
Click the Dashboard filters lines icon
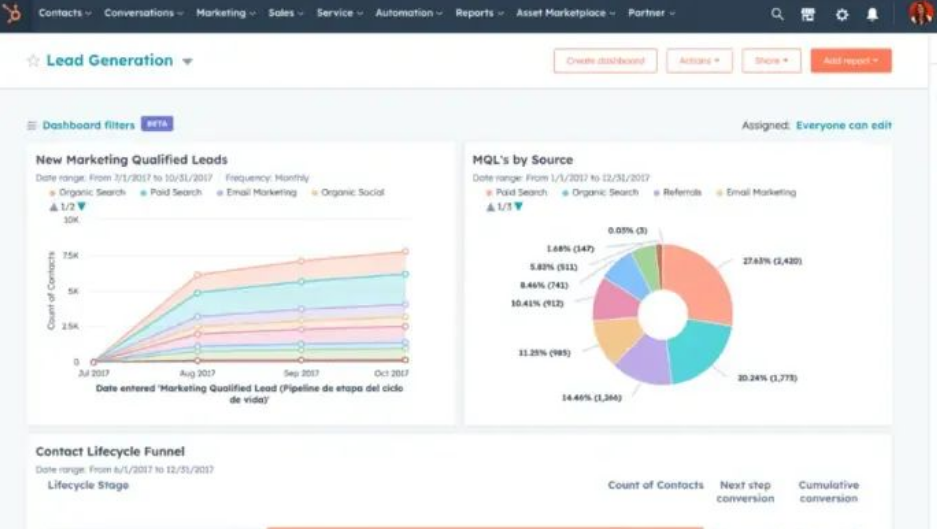[x=32, y=126]
